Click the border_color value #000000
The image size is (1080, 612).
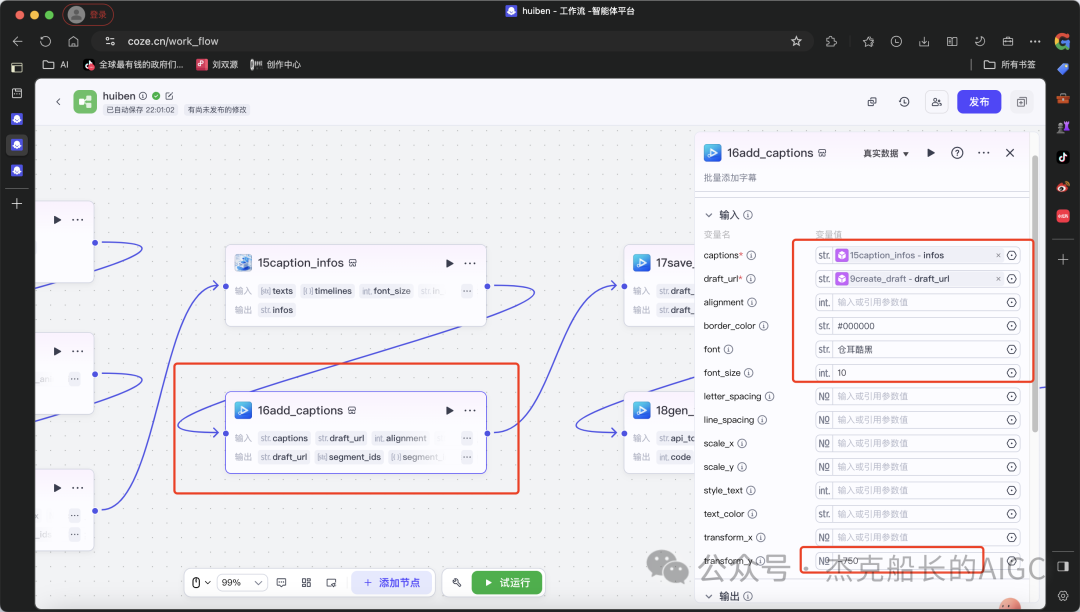point(856,326)
